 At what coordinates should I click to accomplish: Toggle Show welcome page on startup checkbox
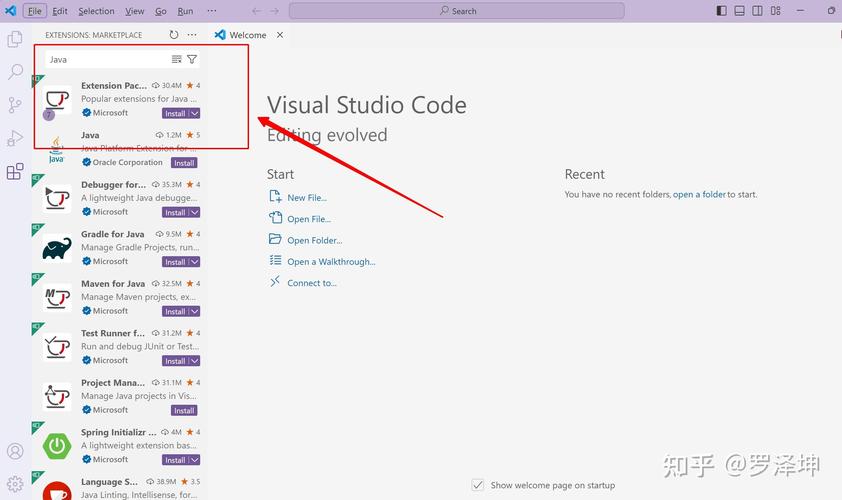point(478,485)
